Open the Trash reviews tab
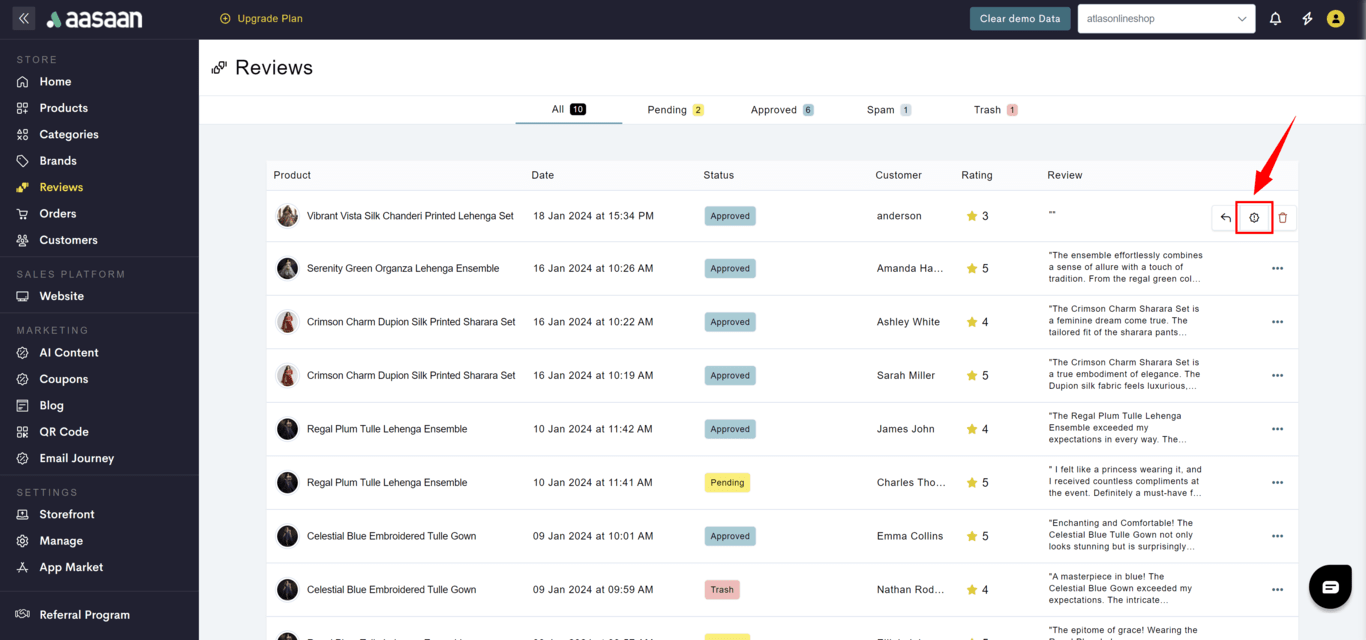The image size is (1366, 640). pyautogui.click(x=995, y=110)
